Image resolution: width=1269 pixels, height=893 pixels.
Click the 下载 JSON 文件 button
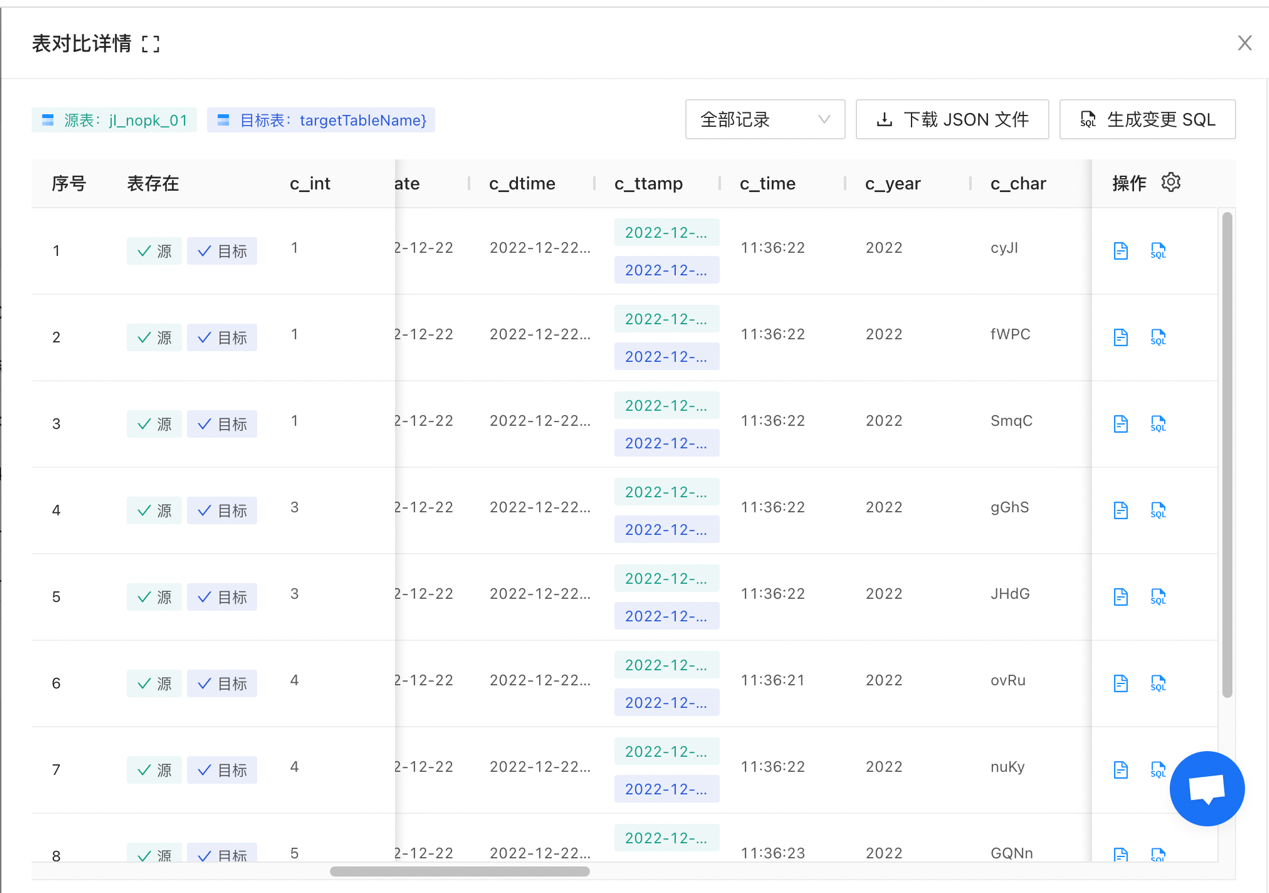point(952,120)
